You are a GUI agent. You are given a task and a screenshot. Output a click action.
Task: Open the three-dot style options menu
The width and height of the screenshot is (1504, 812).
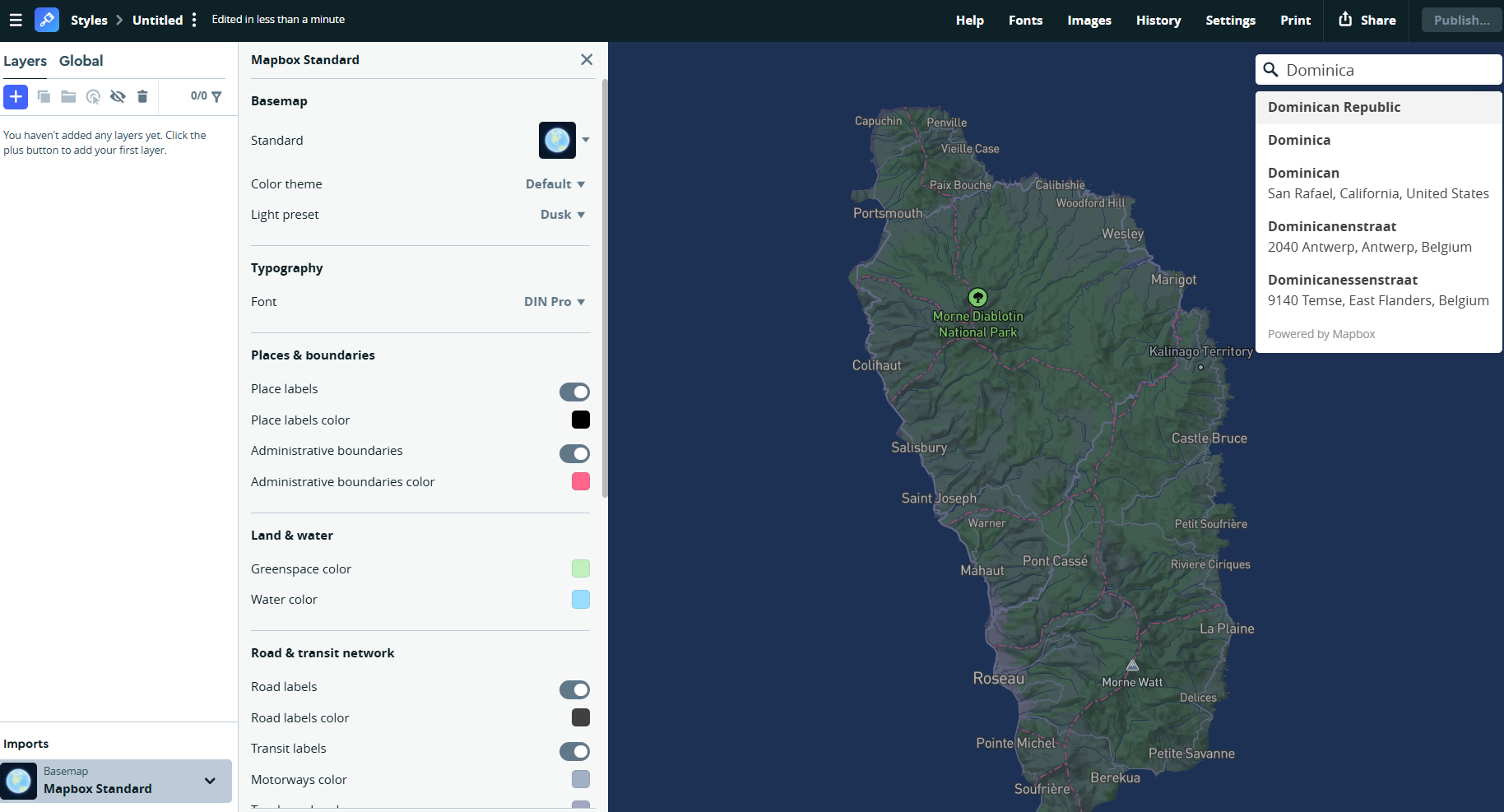click(x=194, y=20)
